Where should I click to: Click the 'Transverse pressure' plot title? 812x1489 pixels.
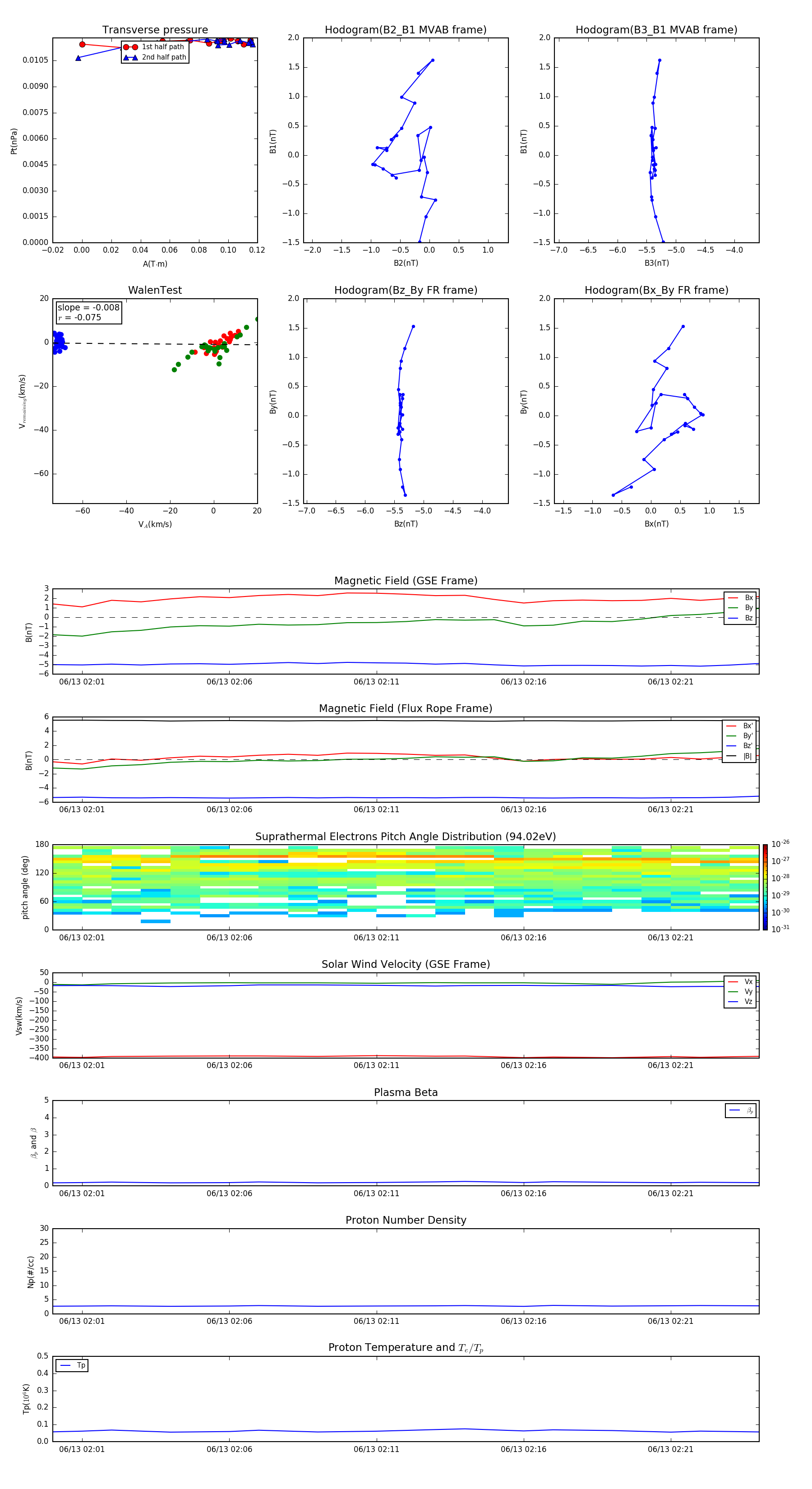[x=155, y=29]
